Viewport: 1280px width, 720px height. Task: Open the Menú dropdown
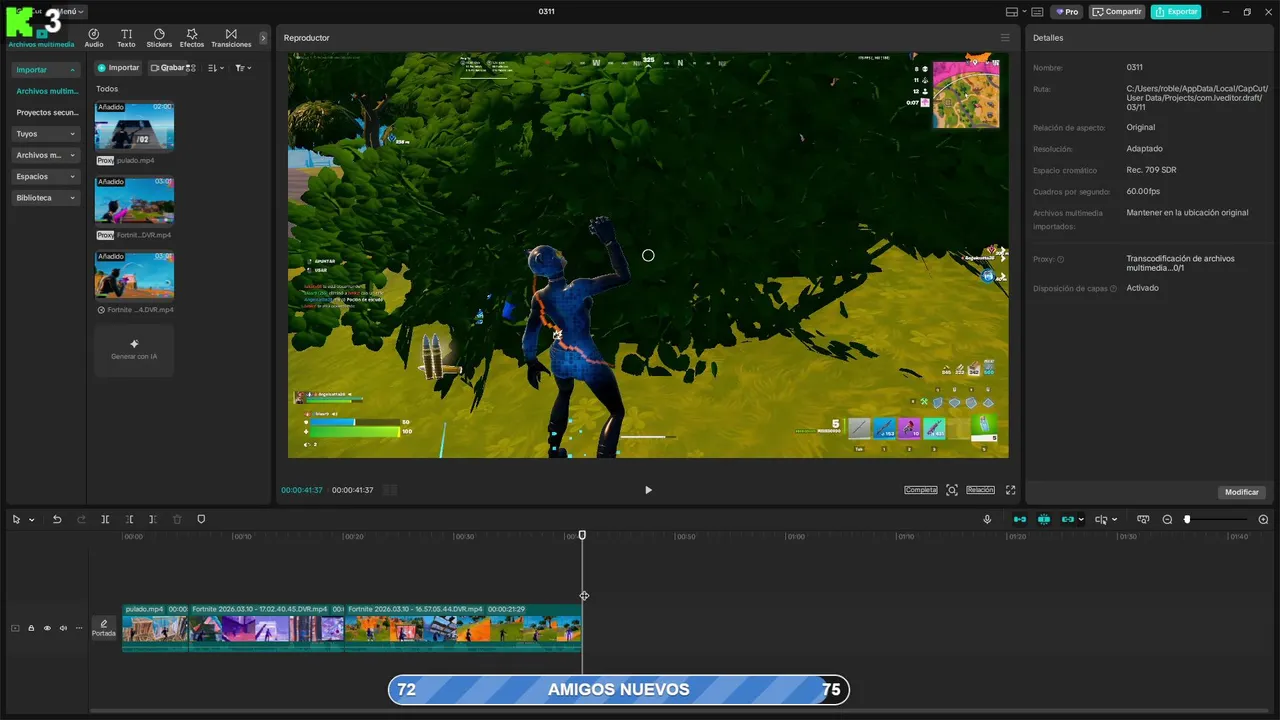coord(71,12)
